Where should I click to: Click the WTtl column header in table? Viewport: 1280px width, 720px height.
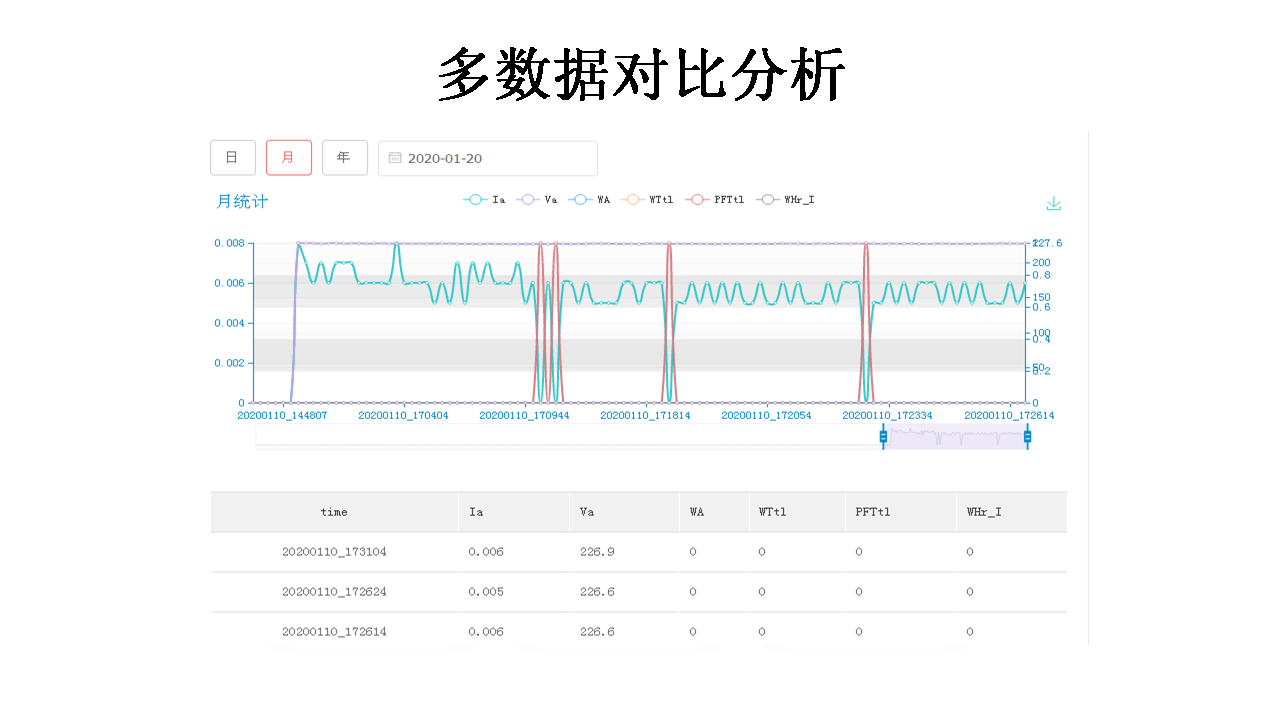(797, 512)
